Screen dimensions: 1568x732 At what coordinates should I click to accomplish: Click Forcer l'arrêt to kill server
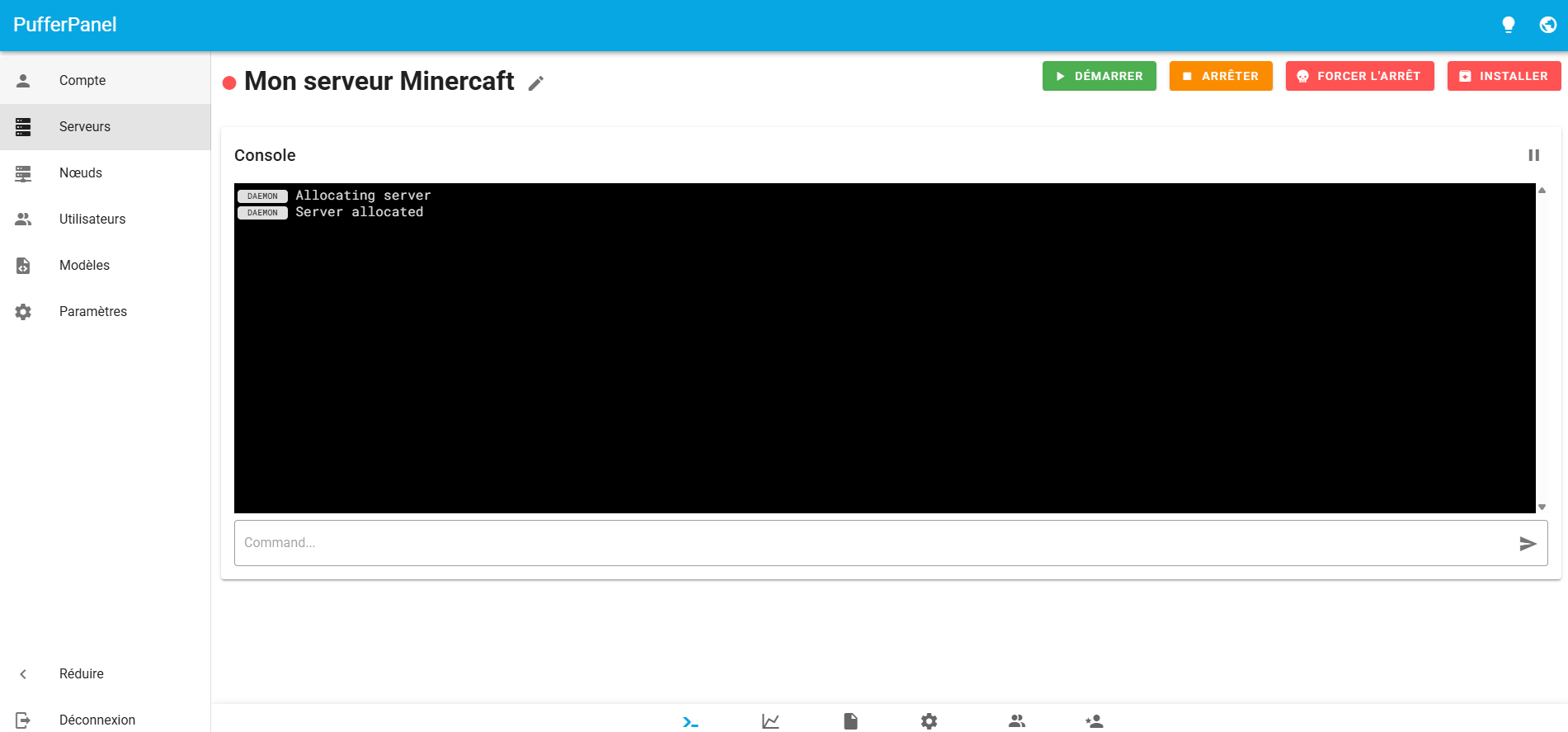pos(1359,76)
